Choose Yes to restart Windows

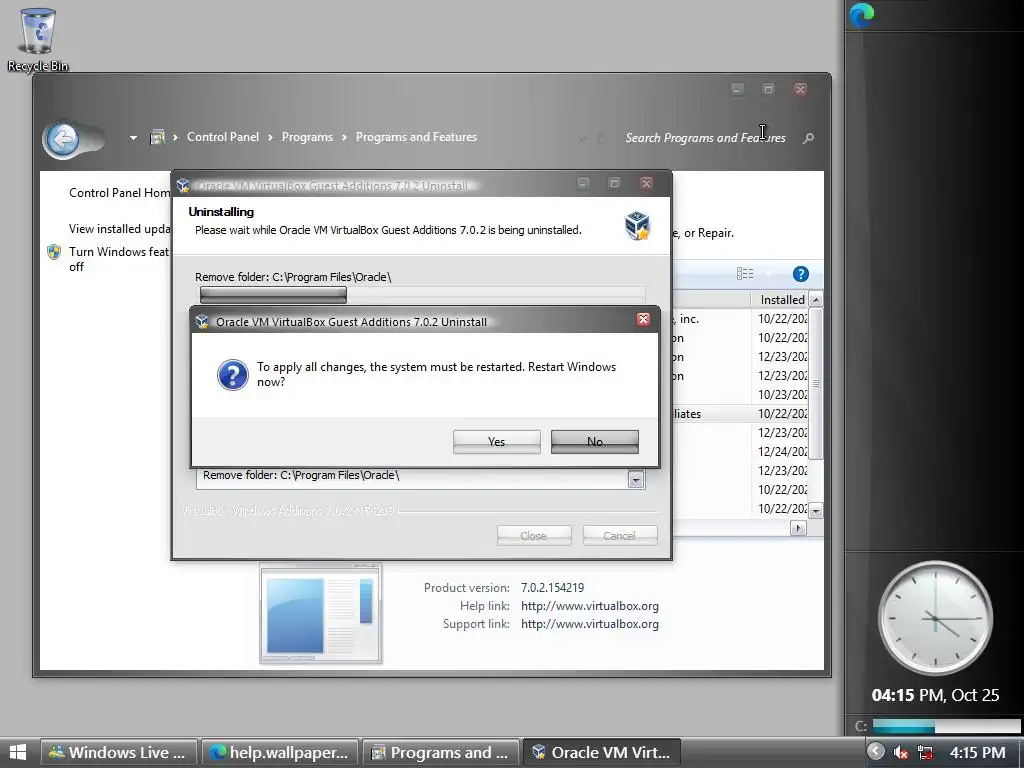click(496, 441)
